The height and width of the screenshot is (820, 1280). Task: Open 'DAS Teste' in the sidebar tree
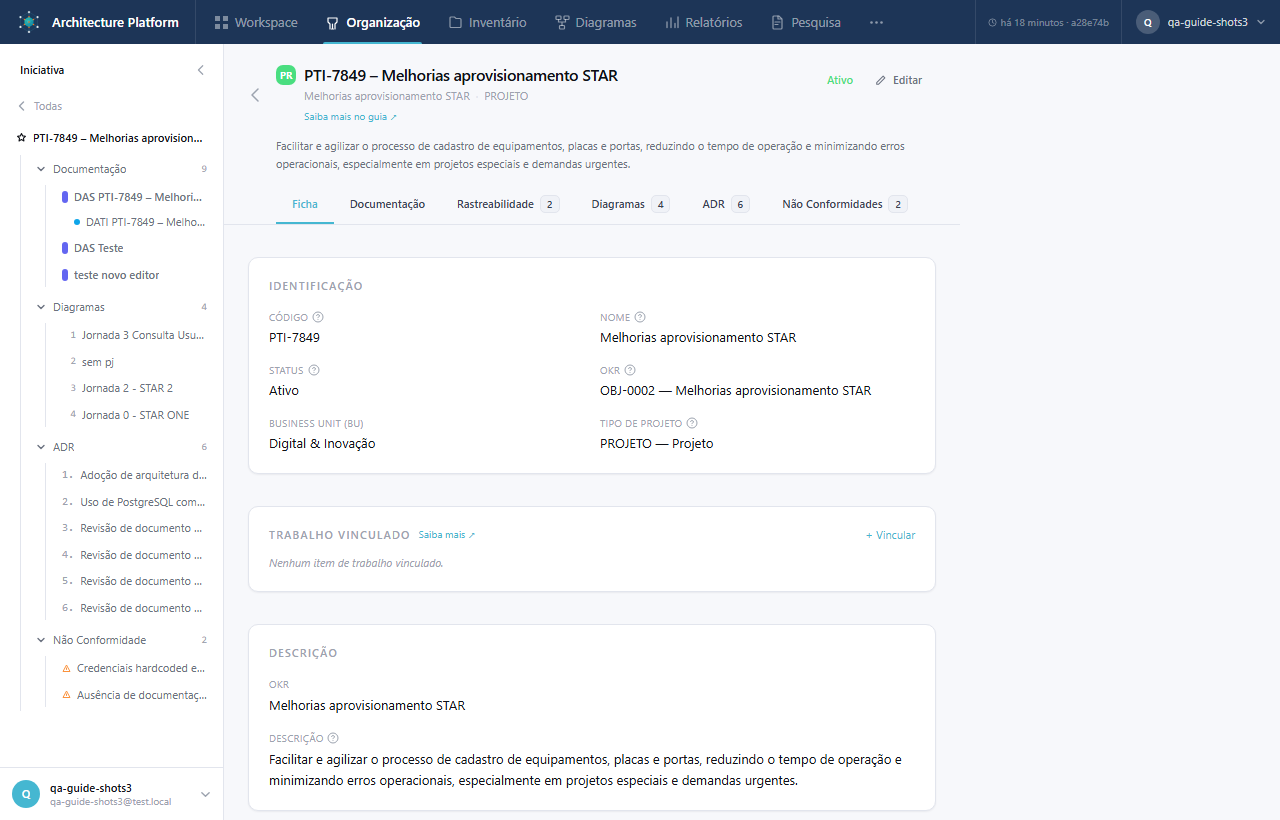click(99, 248)
